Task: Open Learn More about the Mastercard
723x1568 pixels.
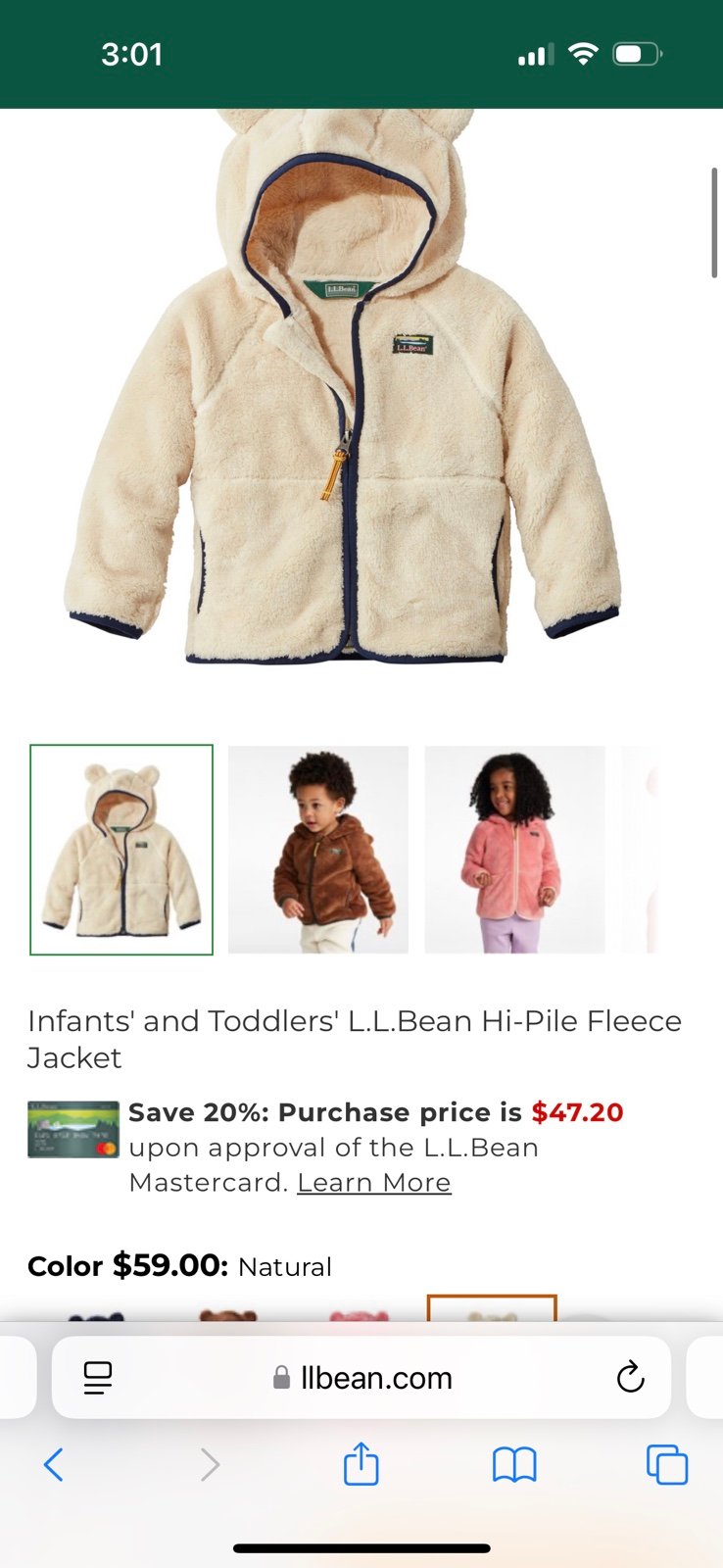Action: pyautogui.click(x=374, y=1183)
